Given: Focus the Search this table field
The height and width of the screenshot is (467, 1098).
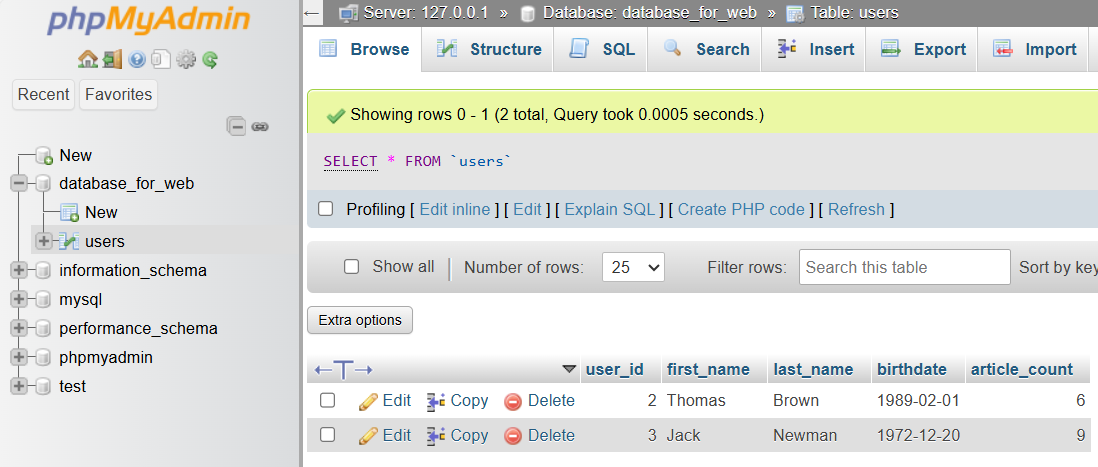Looking at the screenshot, I should [904, 267].
